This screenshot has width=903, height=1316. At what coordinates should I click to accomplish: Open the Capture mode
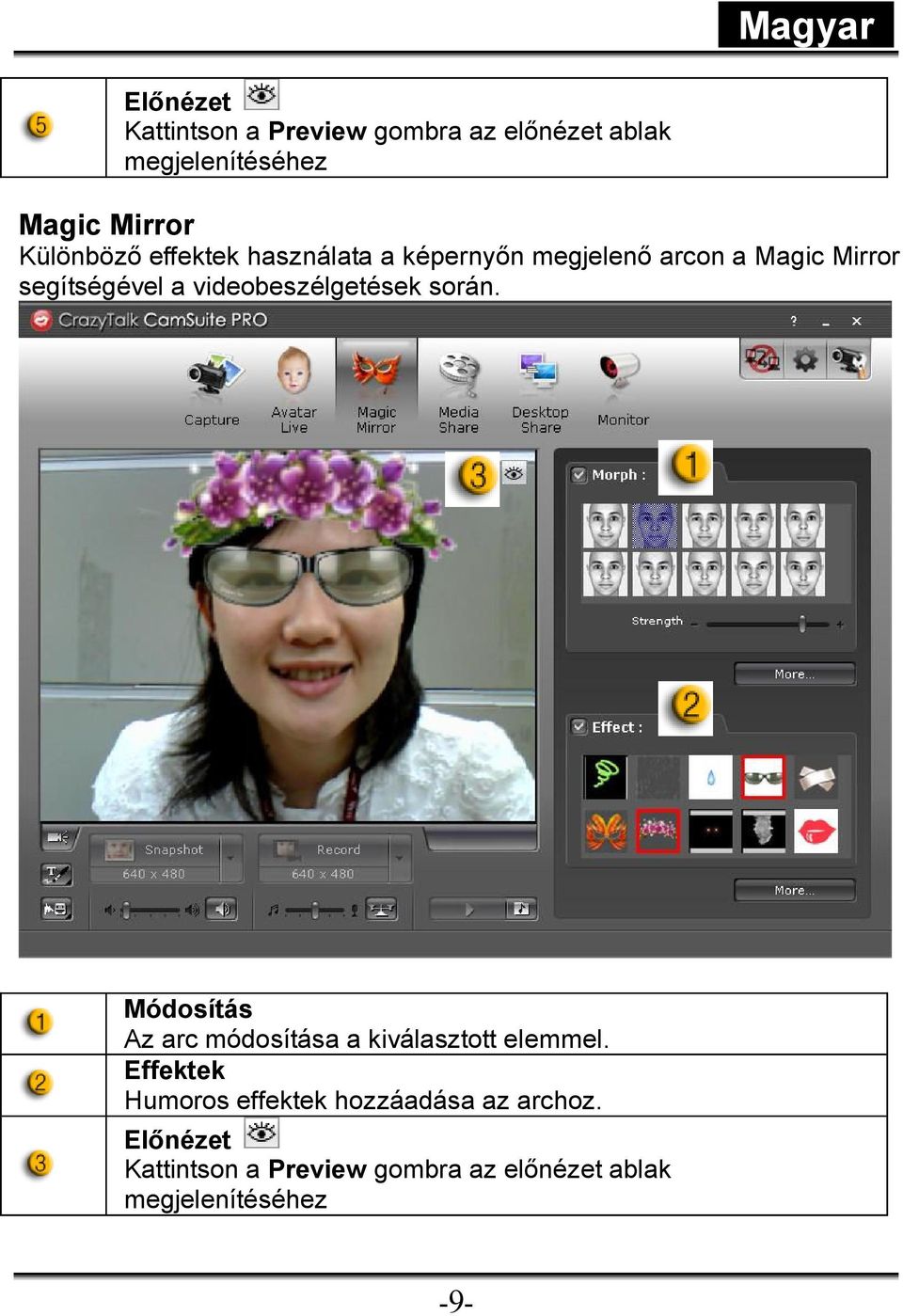tap(212, 388)
